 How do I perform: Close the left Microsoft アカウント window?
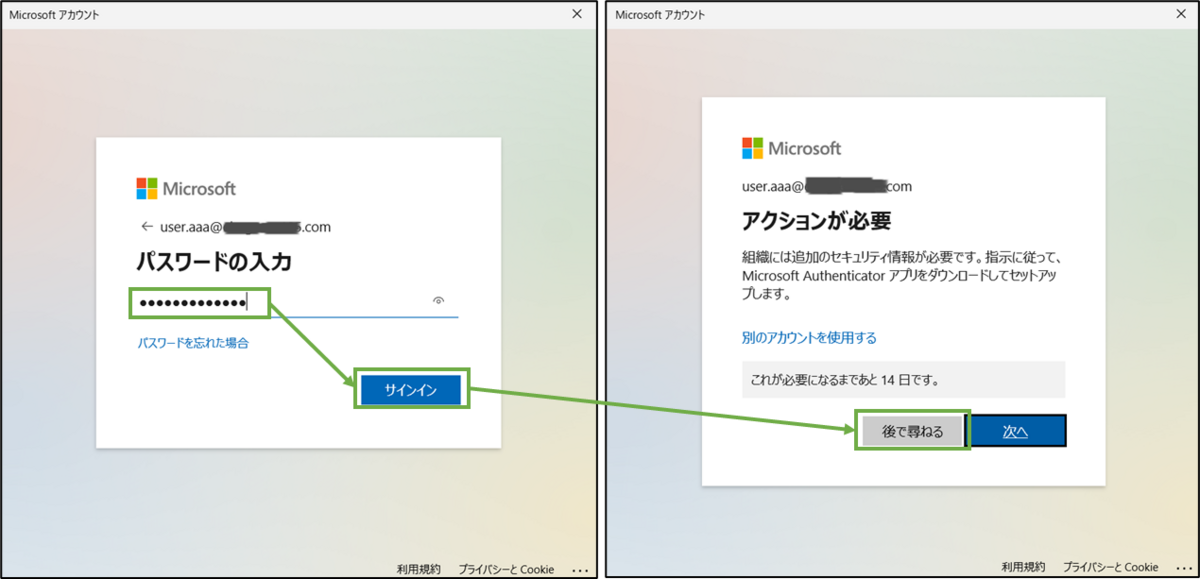pyautogui.click(x=577, y=14)
